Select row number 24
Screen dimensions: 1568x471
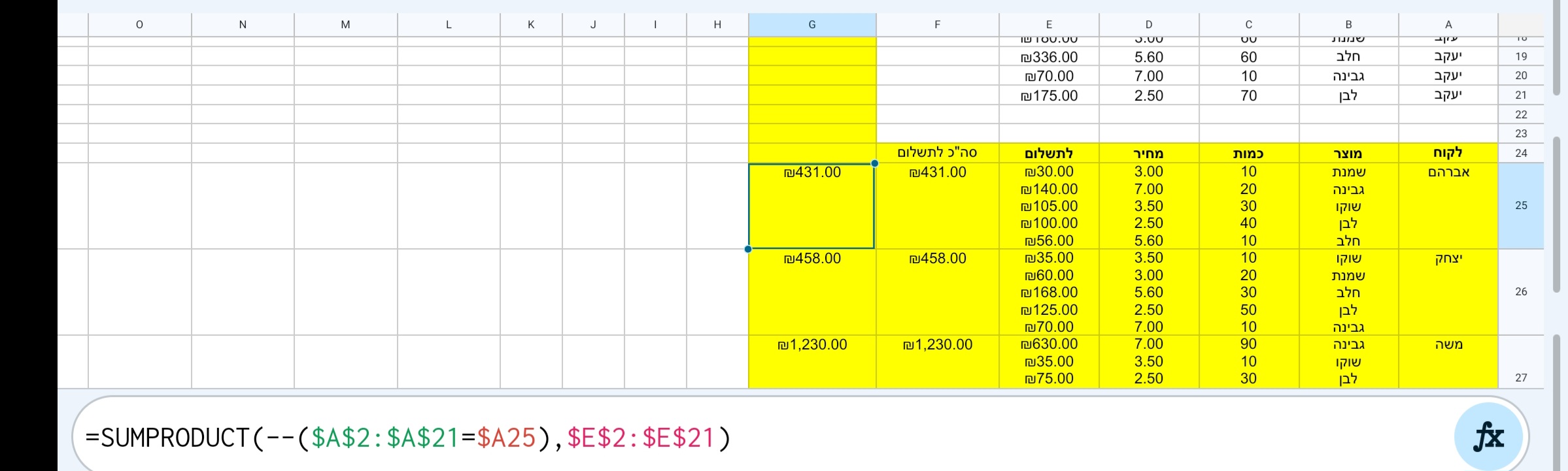(1522, 152)
